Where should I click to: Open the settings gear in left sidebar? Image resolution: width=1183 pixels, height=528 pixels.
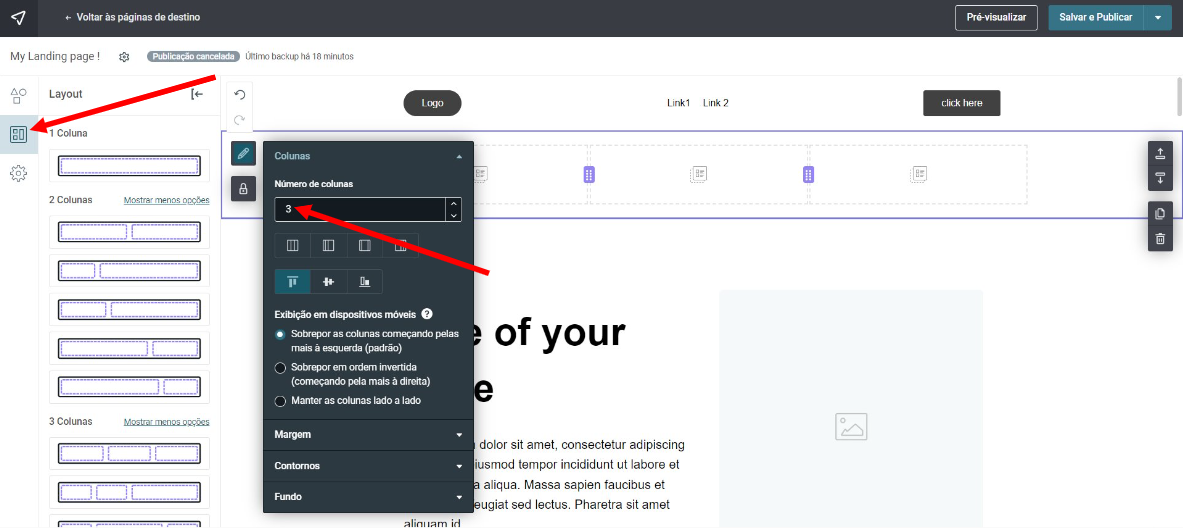tap(19, 173)
